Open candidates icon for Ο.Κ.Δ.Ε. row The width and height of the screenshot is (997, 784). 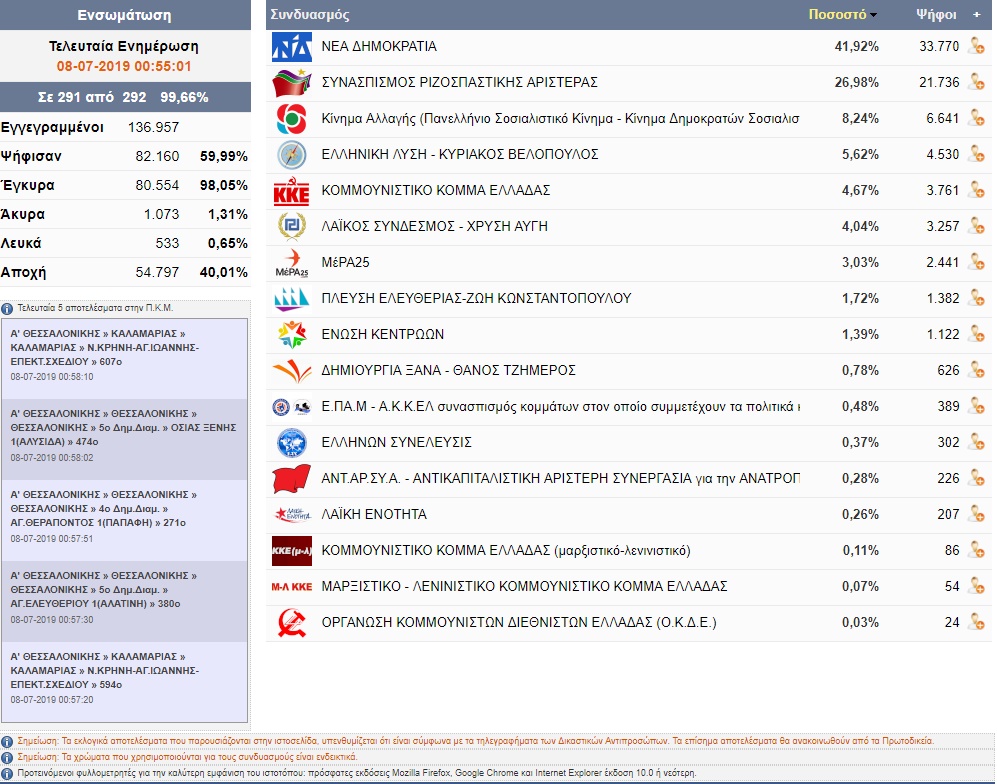(x=977, y=622)
